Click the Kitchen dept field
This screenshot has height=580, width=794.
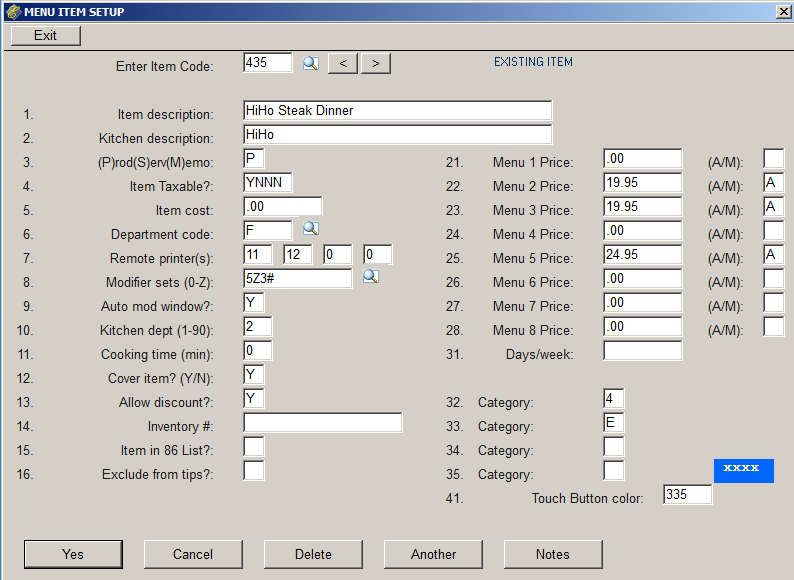(x=257, y=326)
